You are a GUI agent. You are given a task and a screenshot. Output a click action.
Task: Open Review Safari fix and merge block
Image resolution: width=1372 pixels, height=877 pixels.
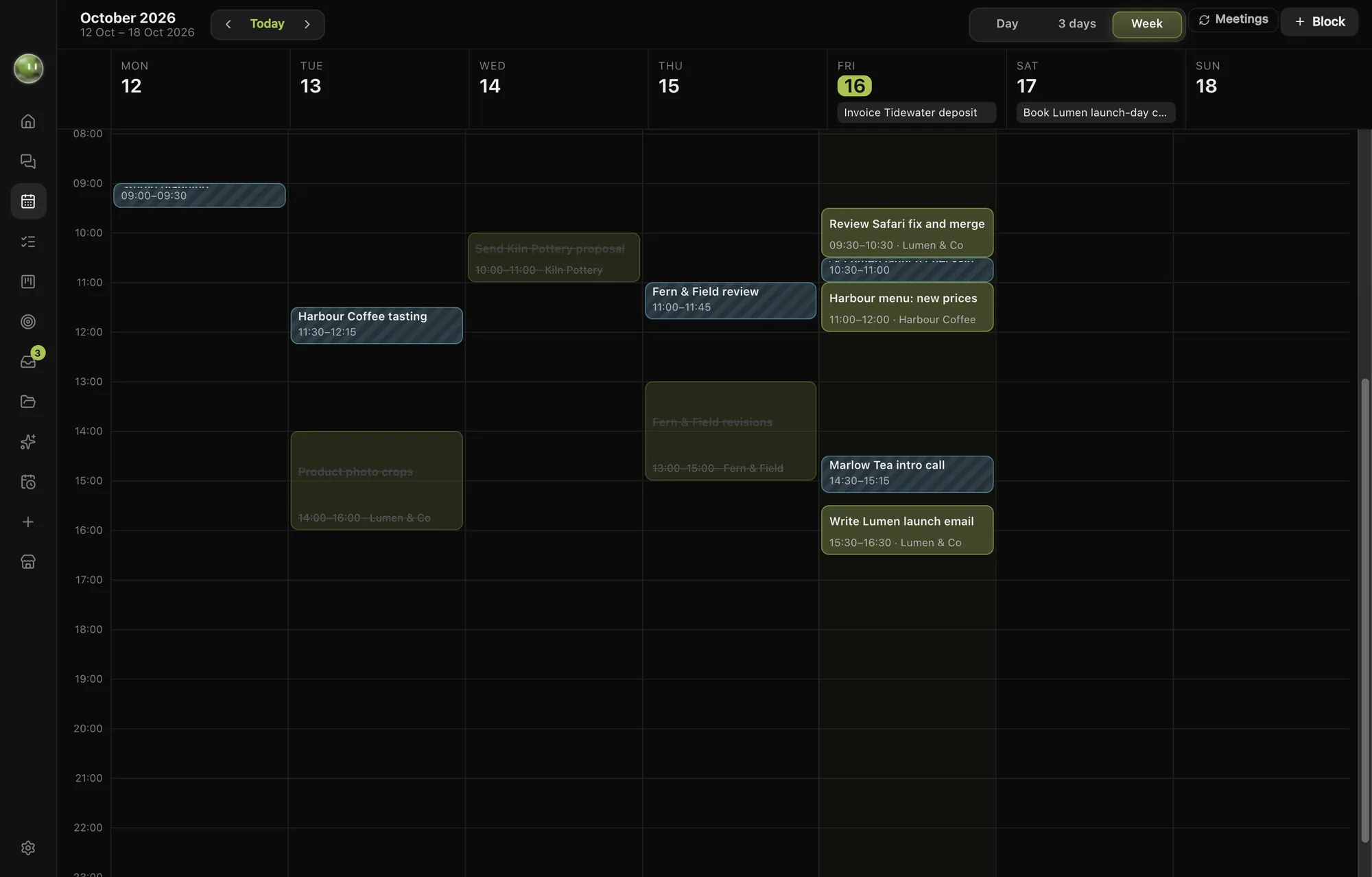point(907,233)
